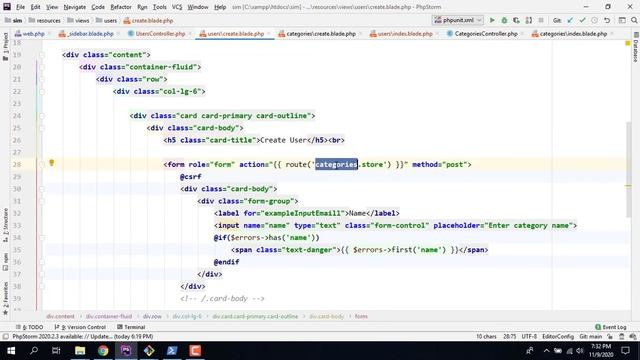Click the views breadcrumb folder

point(78,20)
